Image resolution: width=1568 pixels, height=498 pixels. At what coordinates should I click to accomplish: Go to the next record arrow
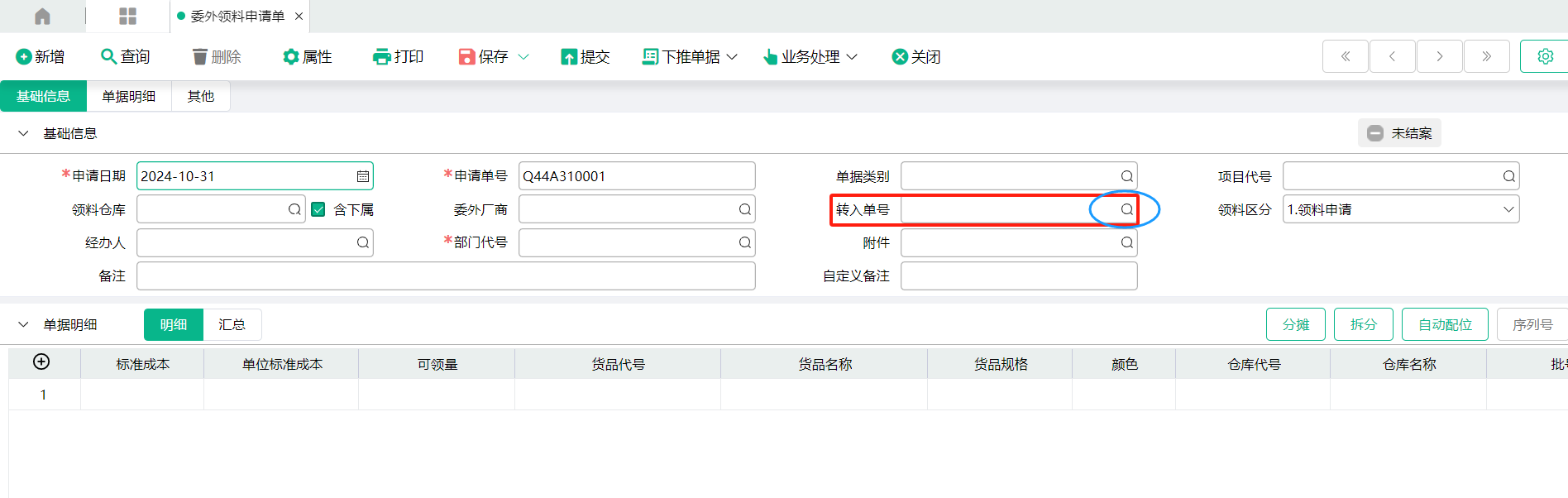tap(1439, 56)
